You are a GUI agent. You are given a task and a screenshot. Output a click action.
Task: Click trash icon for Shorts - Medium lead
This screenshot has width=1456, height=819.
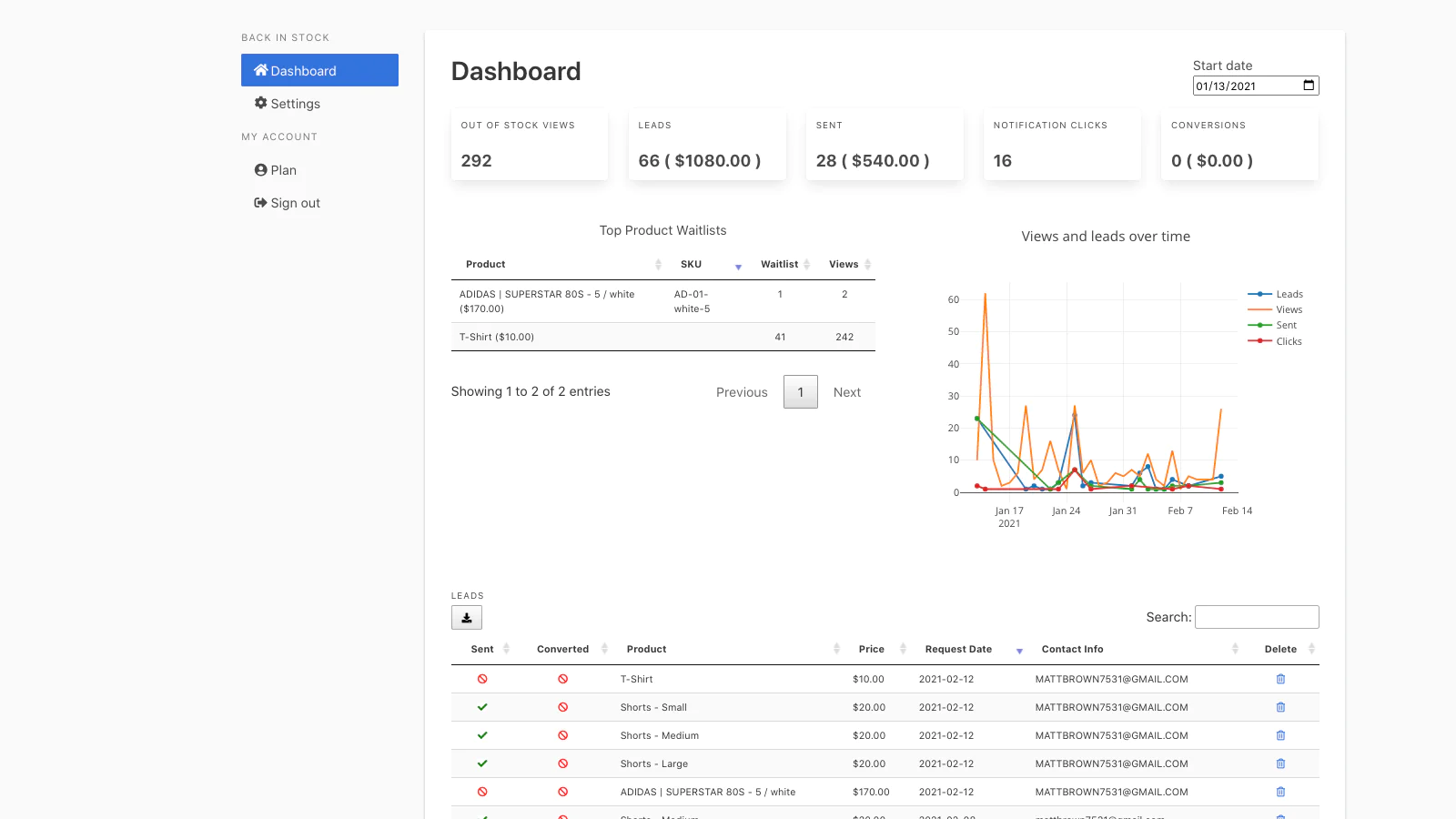click(x=1280, y=735)
